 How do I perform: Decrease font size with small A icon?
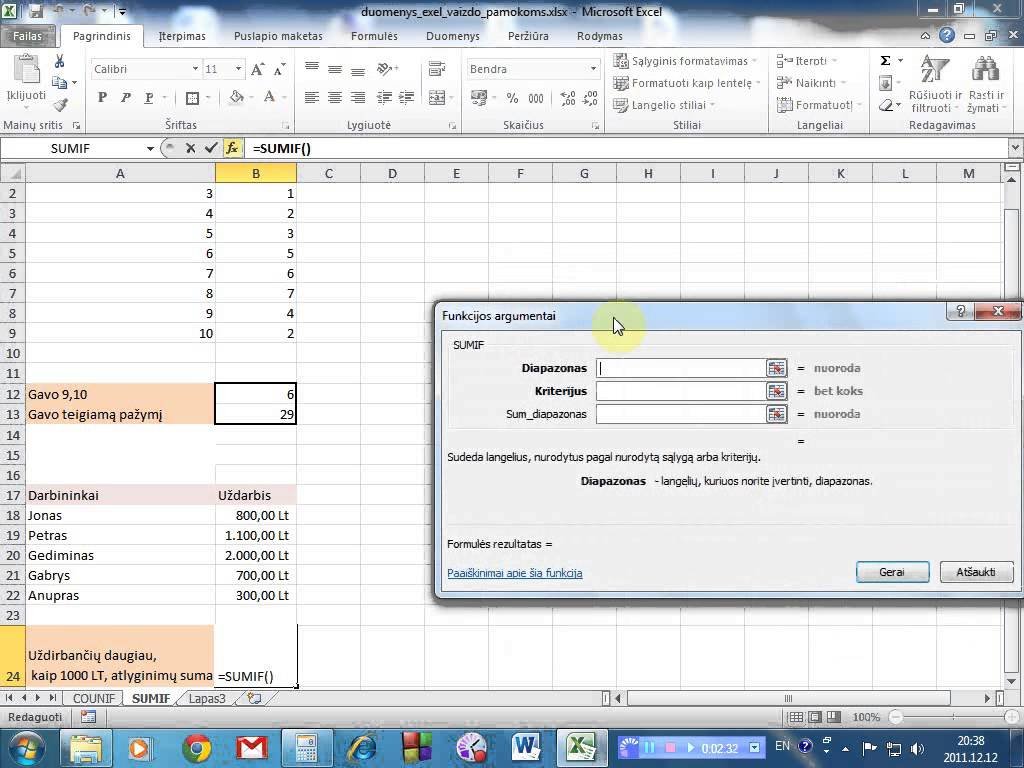pyautogui.click(x=280, y=69)
